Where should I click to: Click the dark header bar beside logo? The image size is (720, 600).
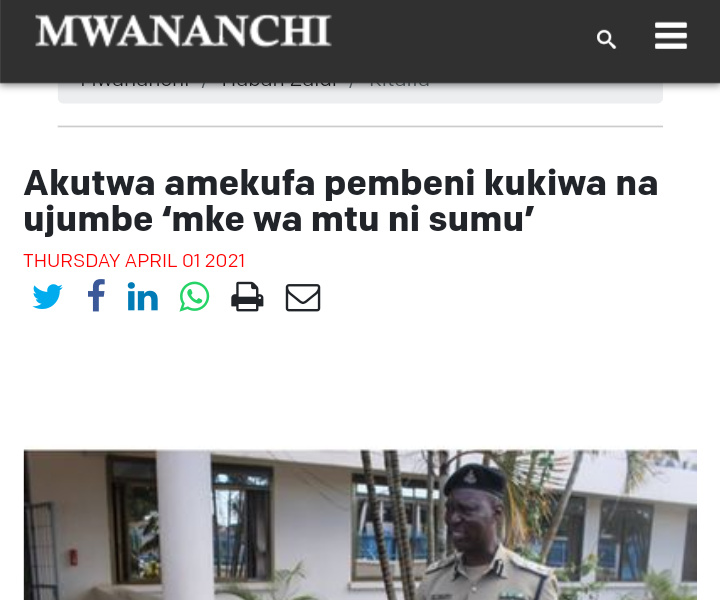pos(459,41)
